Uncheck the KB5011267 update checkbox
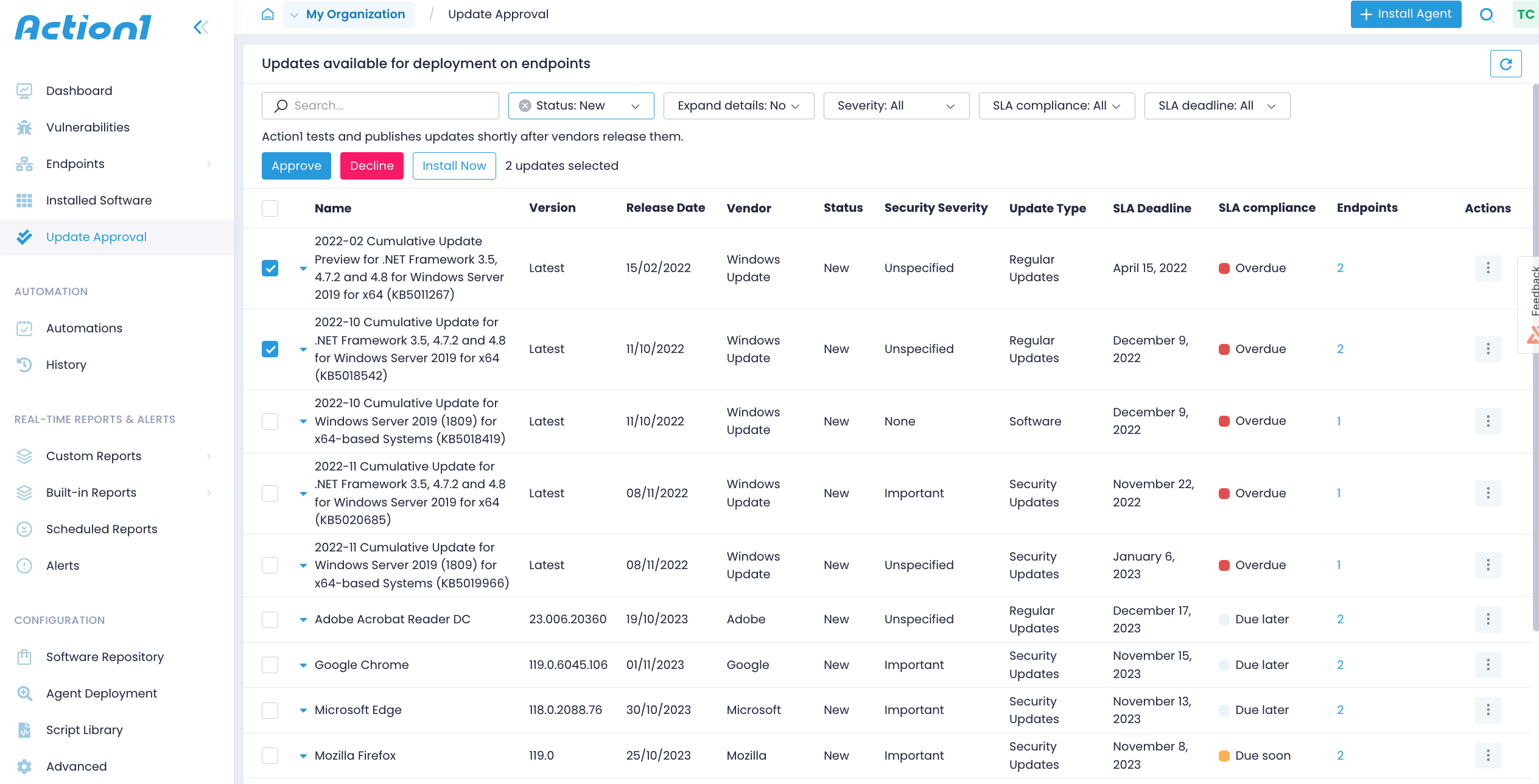The width and height of the screenshot is (1539, 784). [270, 268]
